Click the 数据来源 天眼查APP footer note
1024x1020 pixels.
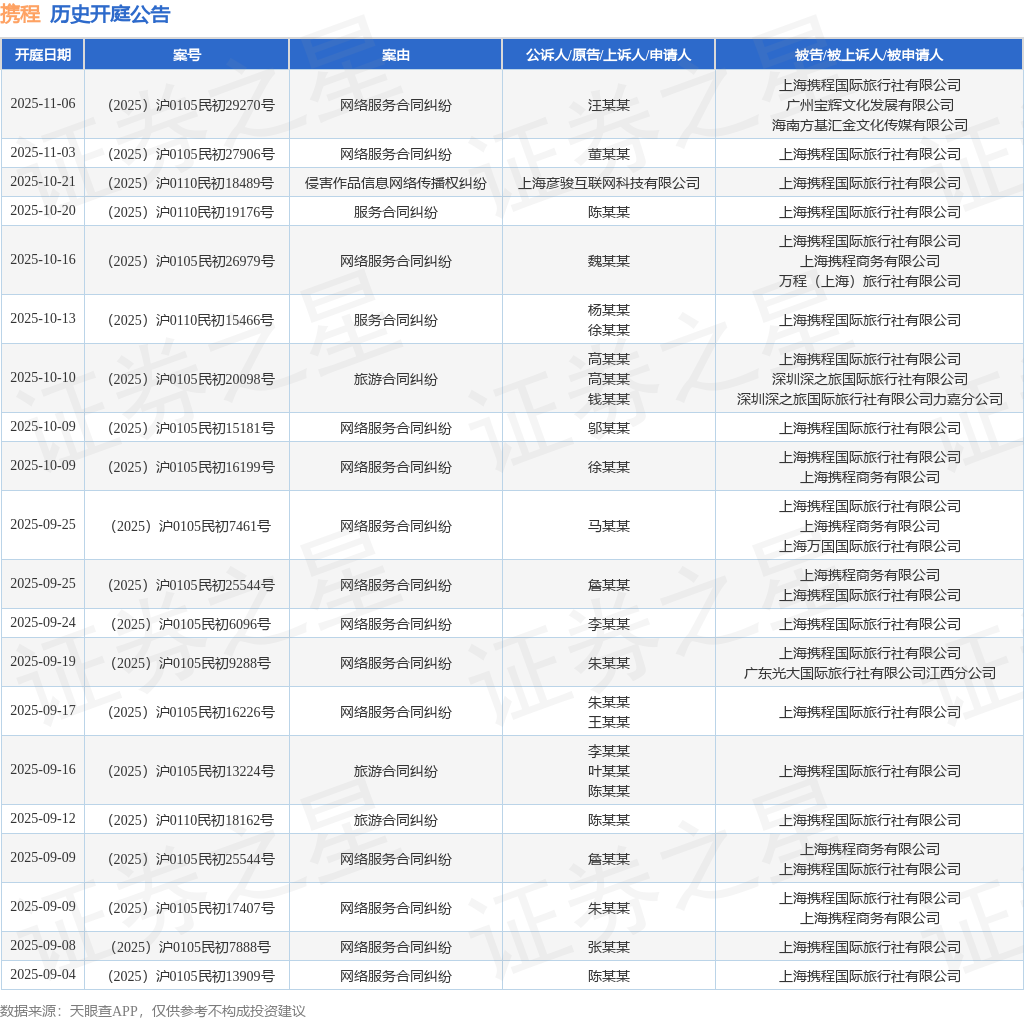(x=153, y=1011)
